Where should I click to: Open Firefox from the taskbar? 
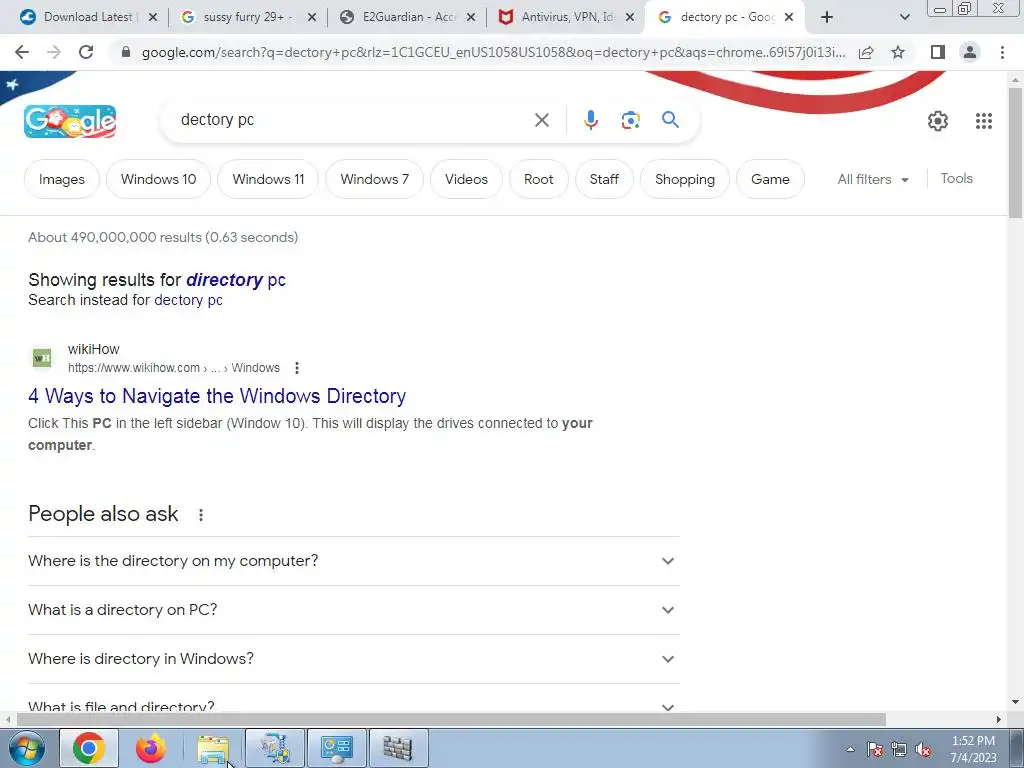[151, 748]
